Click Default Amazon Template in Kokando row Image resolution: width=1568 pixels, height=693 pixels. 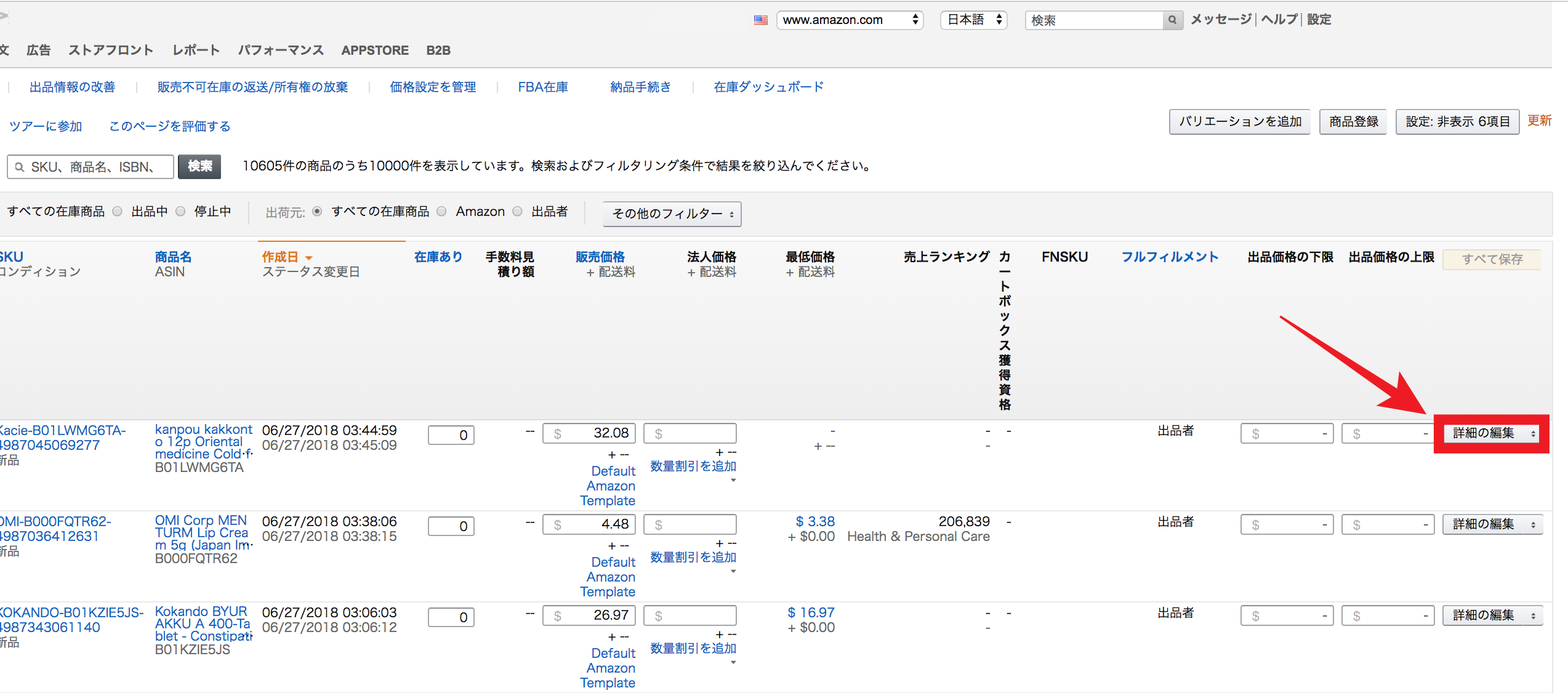click(608, 668)
